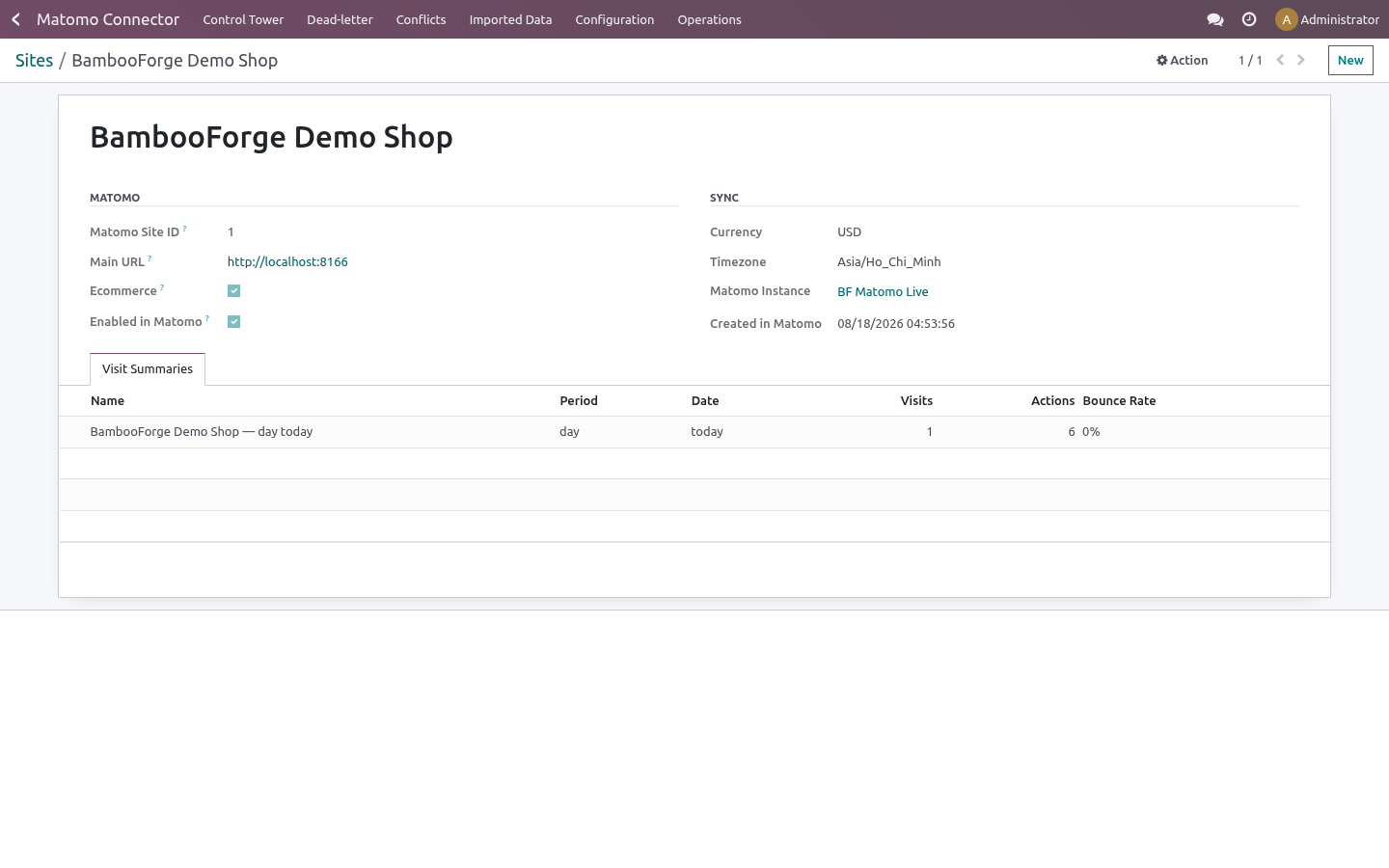The height and width of the screenshot is (868, 1389).
Task: Click the record pager '1 / 1'
Action: click(1250, 60)
